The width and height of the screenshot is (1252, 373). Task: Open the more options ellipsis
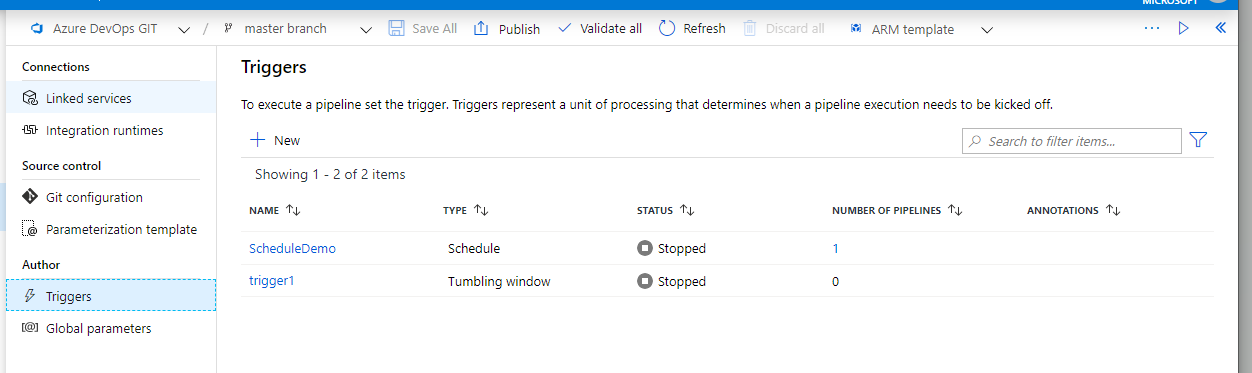pos(1152,28)
